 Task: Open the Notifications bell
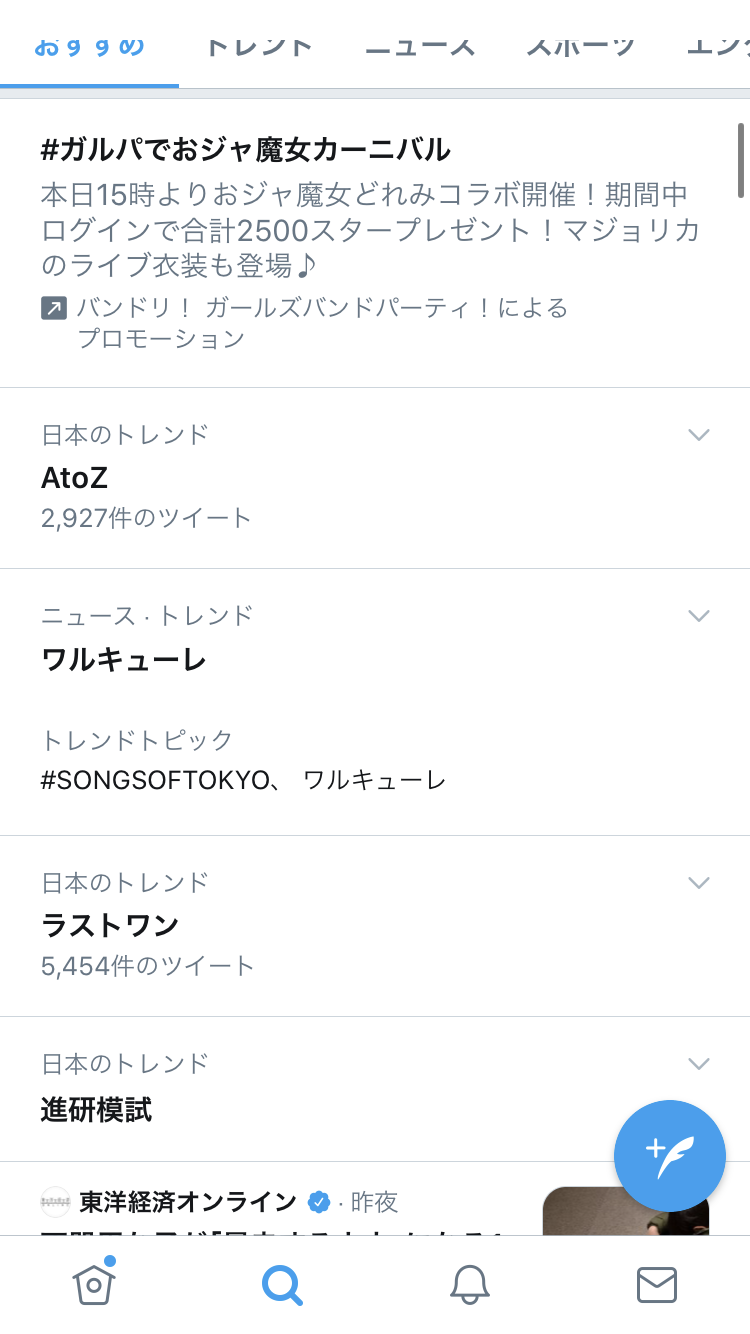(469, 1284)
